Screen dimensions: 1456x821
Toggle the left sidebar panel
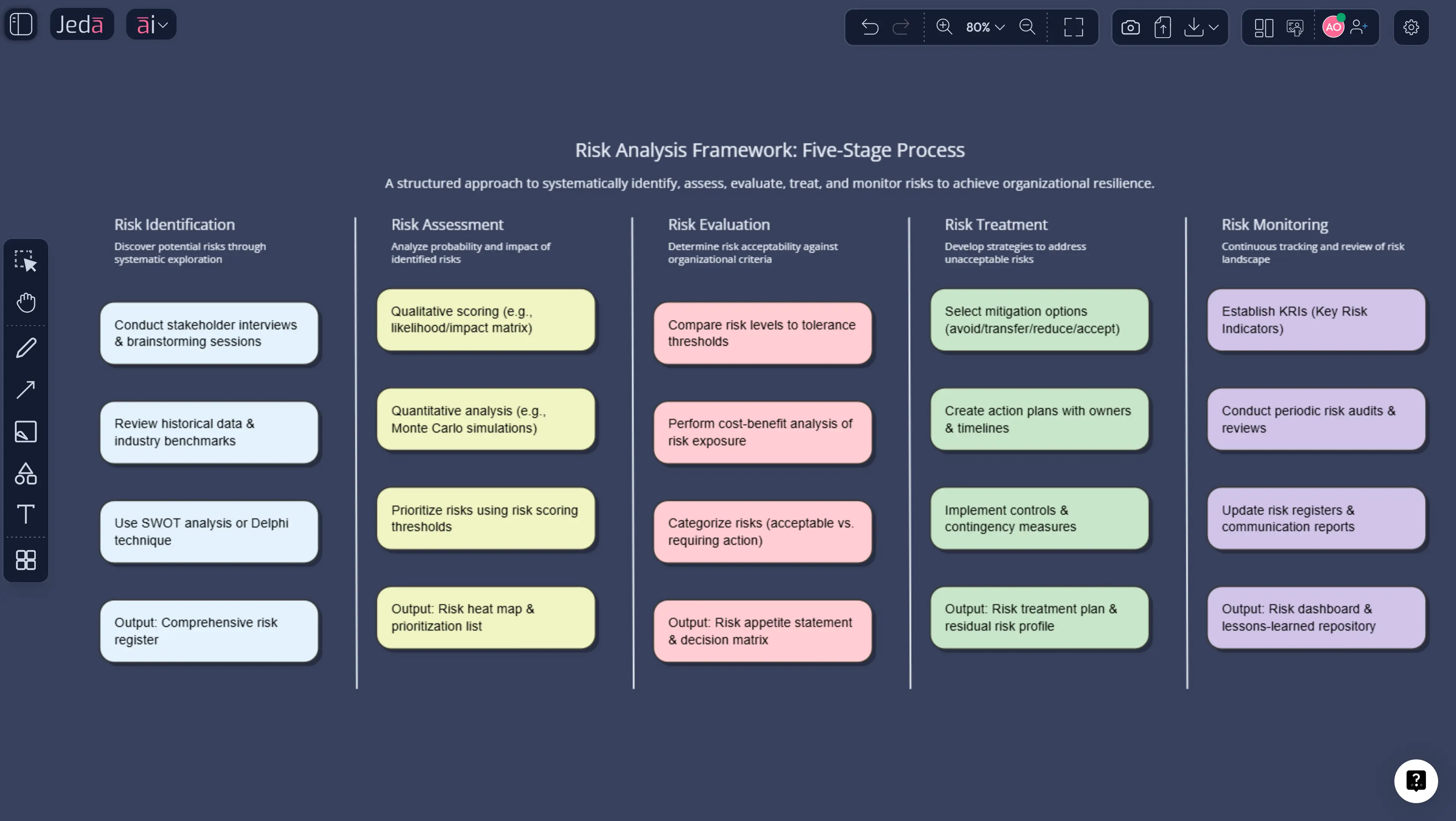coord(21,24)
